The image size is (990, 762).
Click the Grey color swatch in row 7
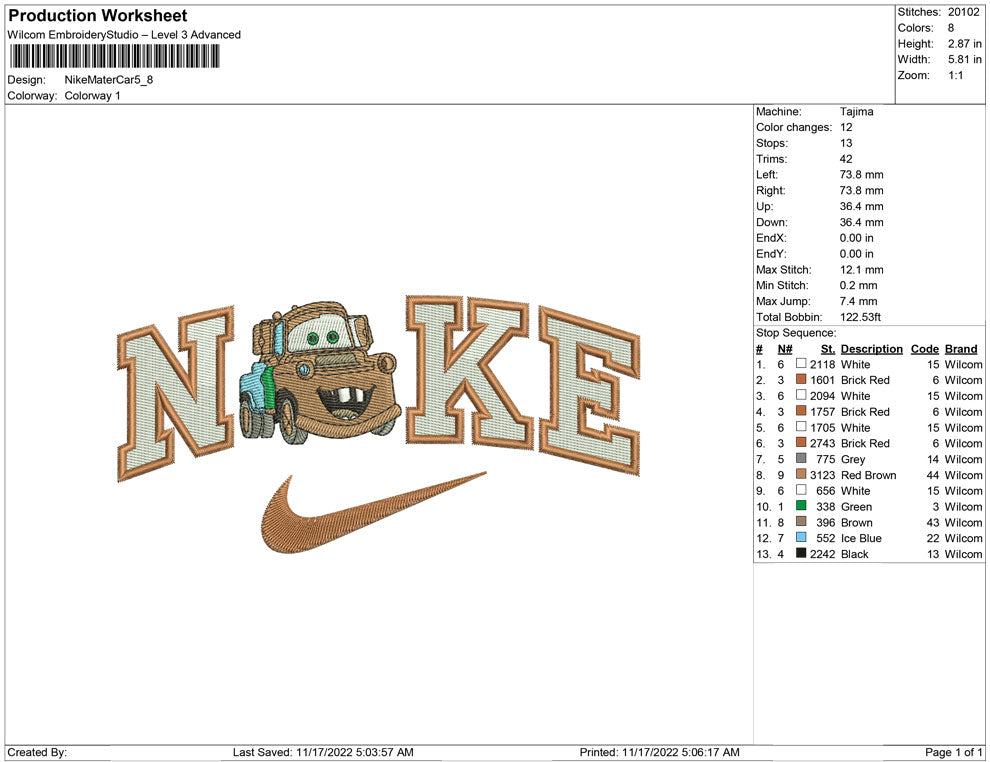click(801, 458)
